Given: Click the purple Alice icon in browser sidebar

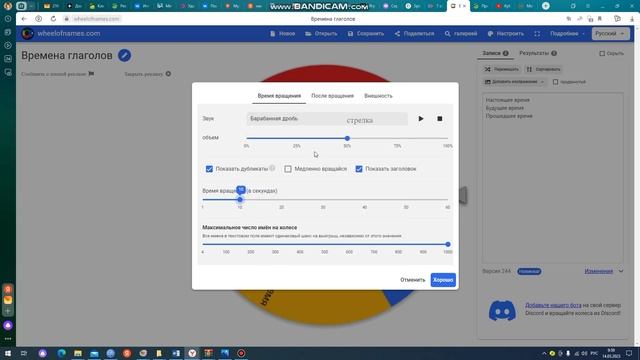Looking at the screenshot, I should pyautogui.click(x=8, y=325).
